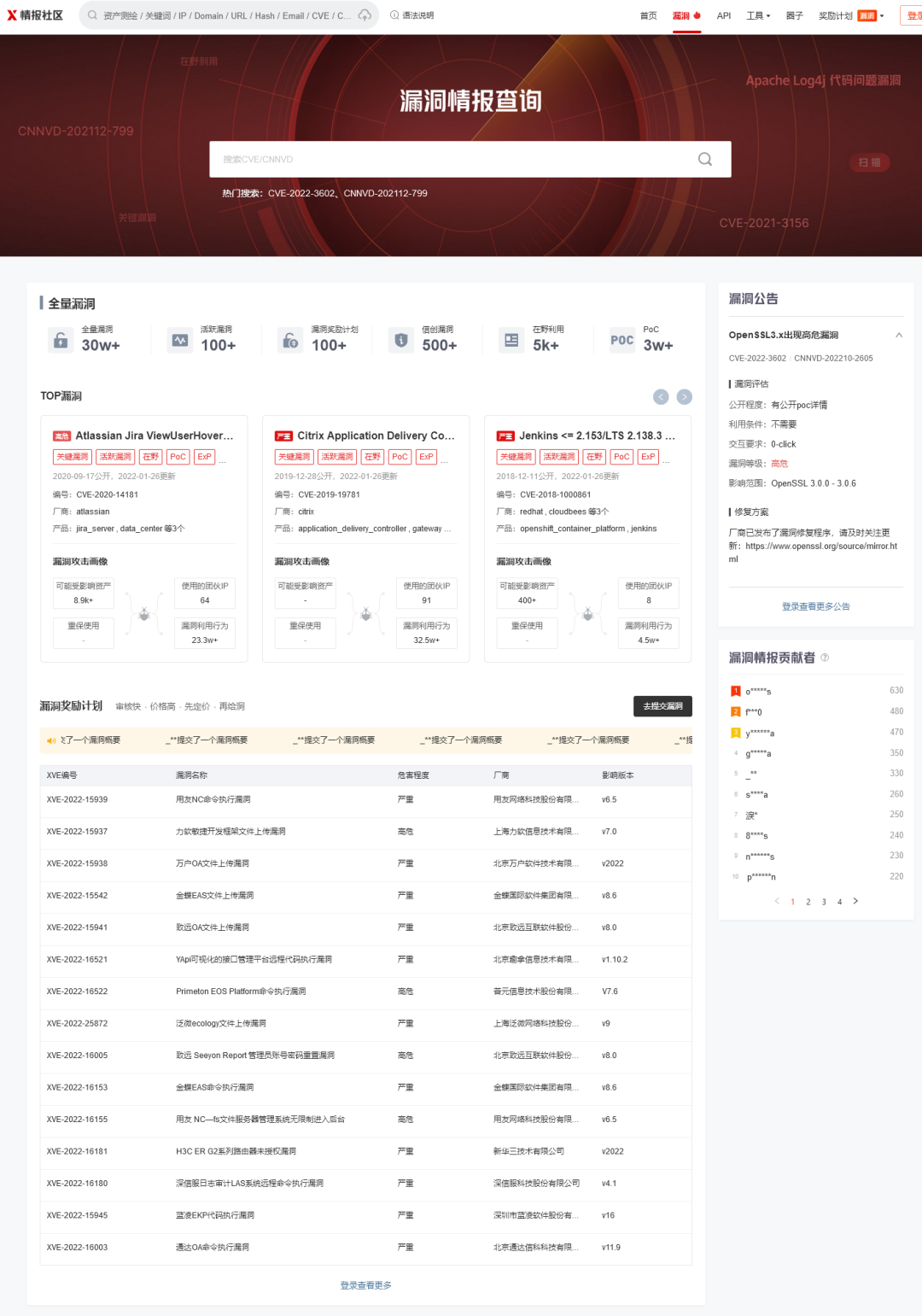The height and width of the screenshot is (1316, 922).
Task: Go to the next contributor page
Action: pyautogui.click(x=855, y=901)
